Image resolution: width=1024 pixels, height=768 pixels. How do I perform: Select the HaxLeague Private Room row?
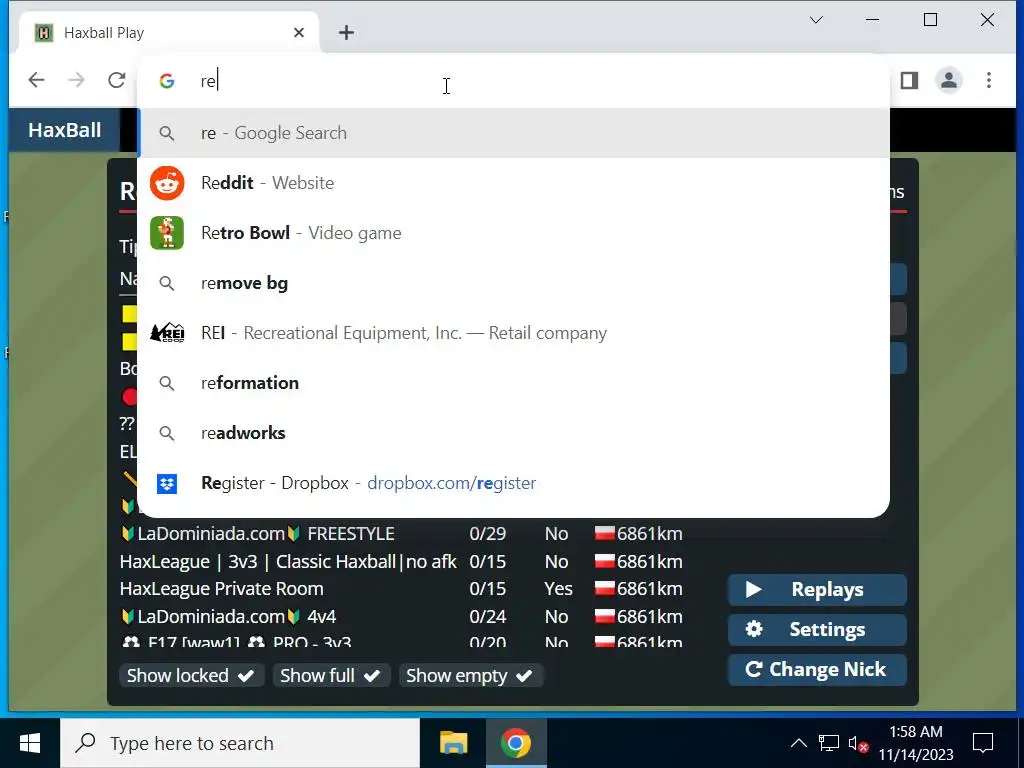[401, 589]
